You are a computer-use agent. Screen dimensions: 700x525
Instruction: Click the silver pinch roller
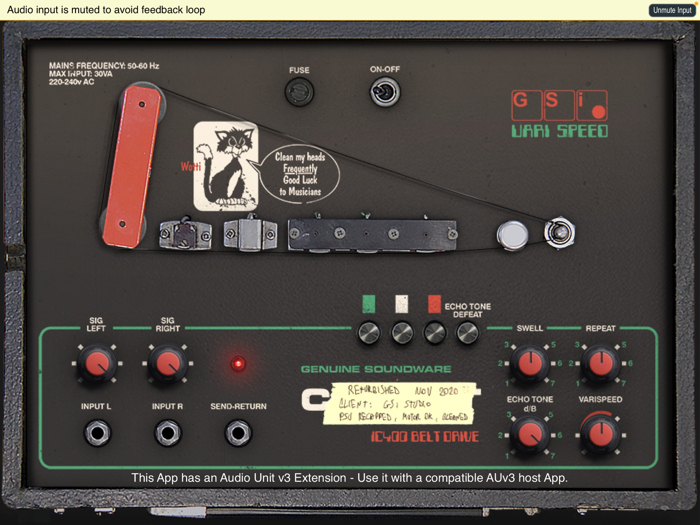[x=512, y=236]
